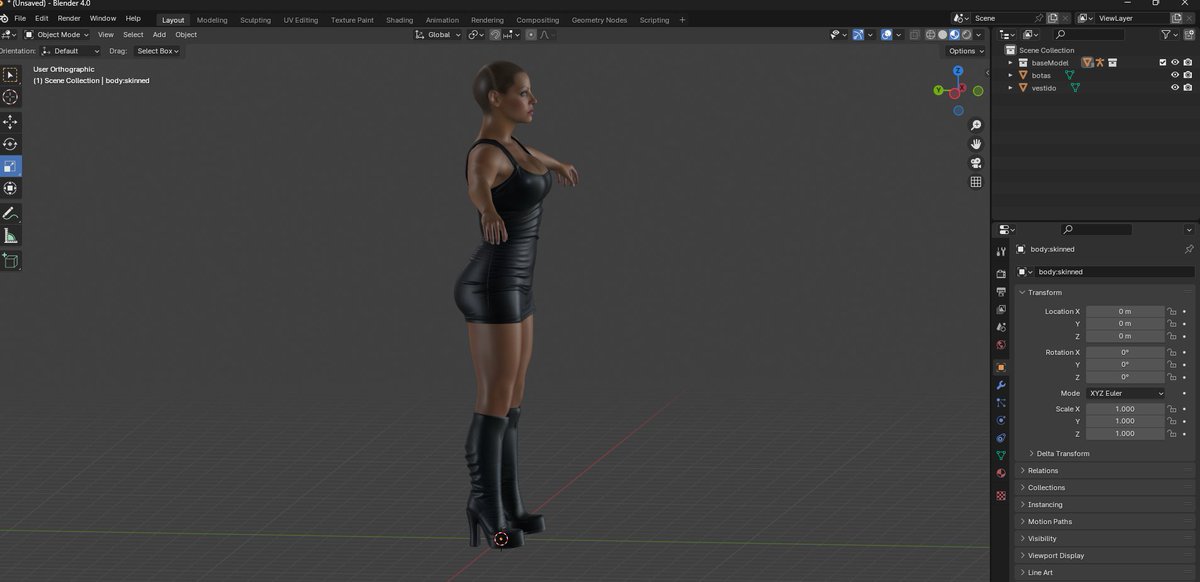
Task: Activate the Scale tool
Action: [10, 166]
